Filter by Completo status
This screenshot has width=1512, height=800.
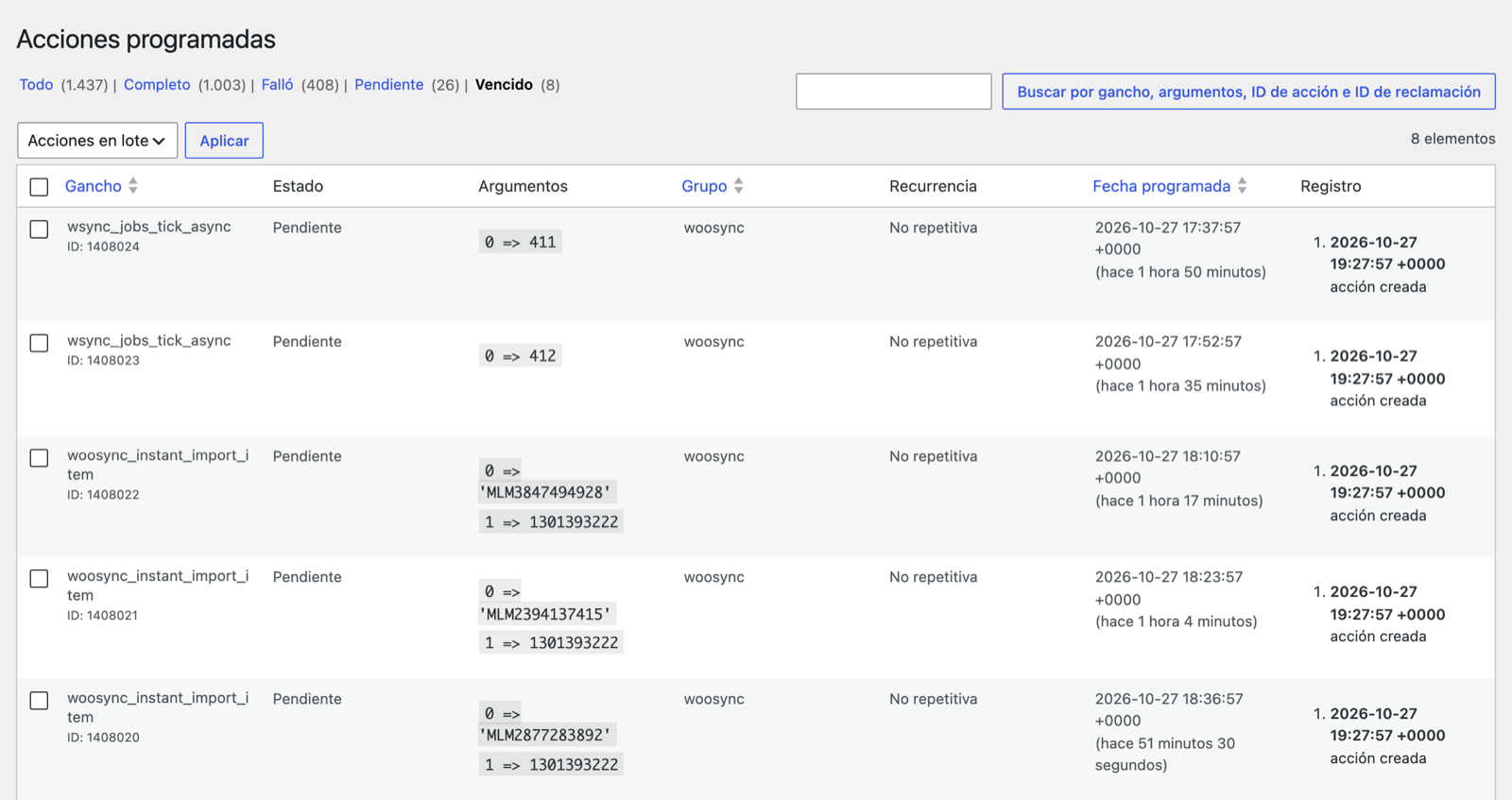(157, 85)
